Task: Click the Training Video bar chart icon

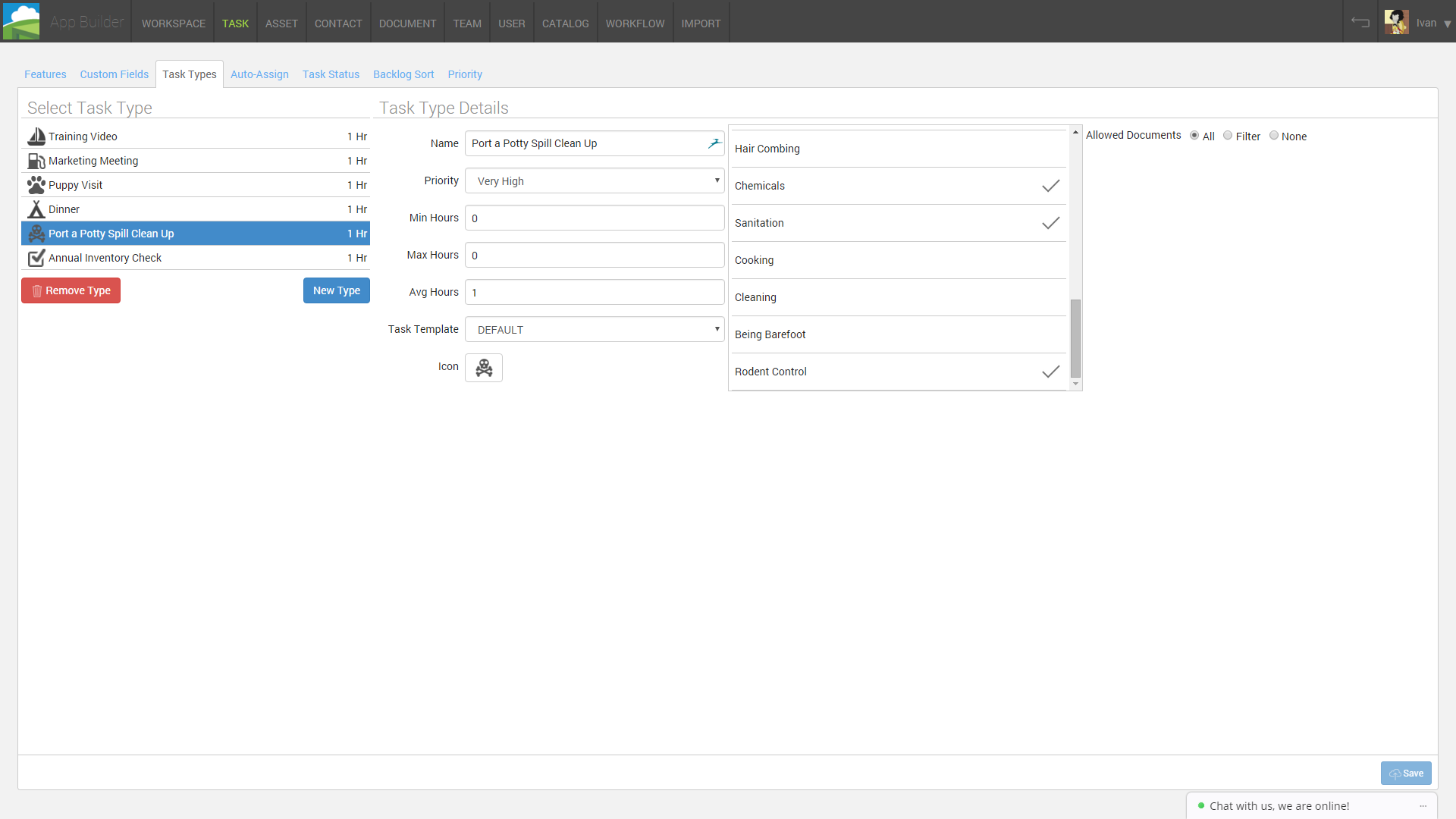Action: 36,136
